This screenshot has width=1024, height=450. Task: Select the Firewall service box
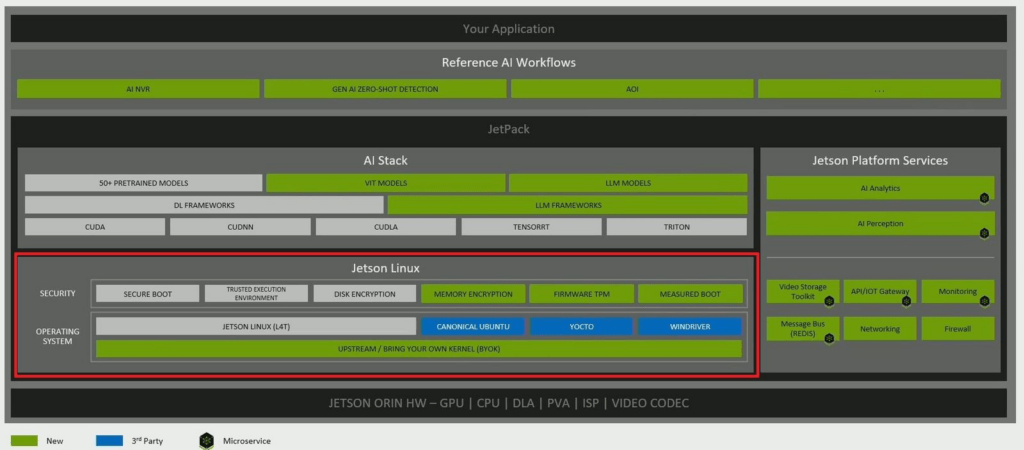coord(958,329)
